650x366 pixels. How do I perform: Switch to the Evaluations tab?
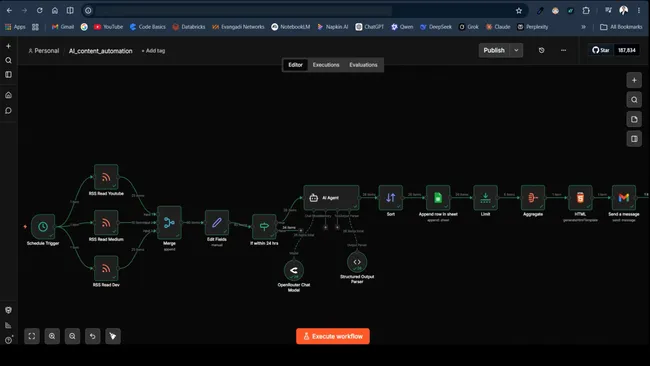tap(363, 65)
